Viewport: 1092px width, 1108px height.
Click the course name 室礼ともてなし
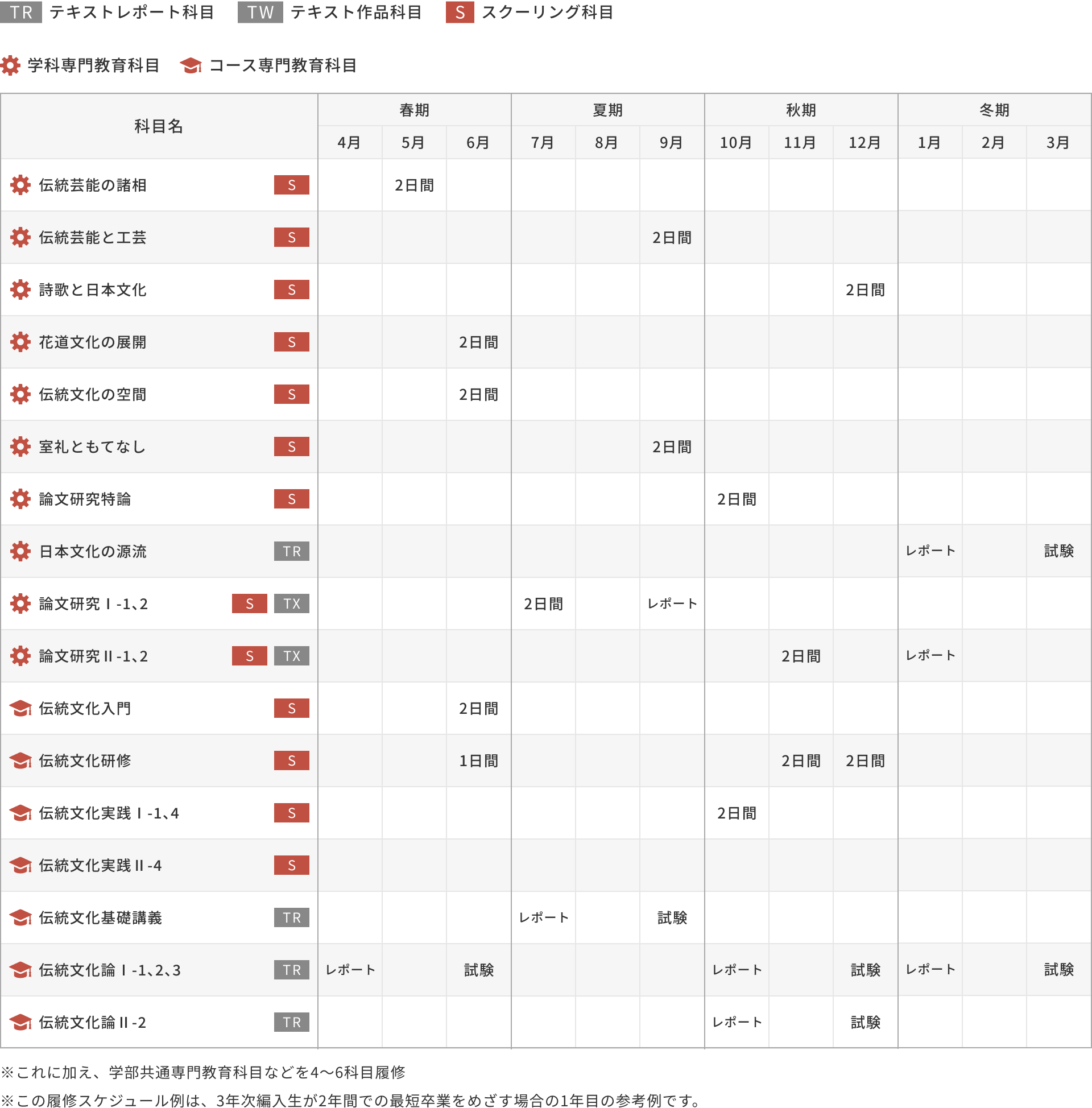click(92, 446)
